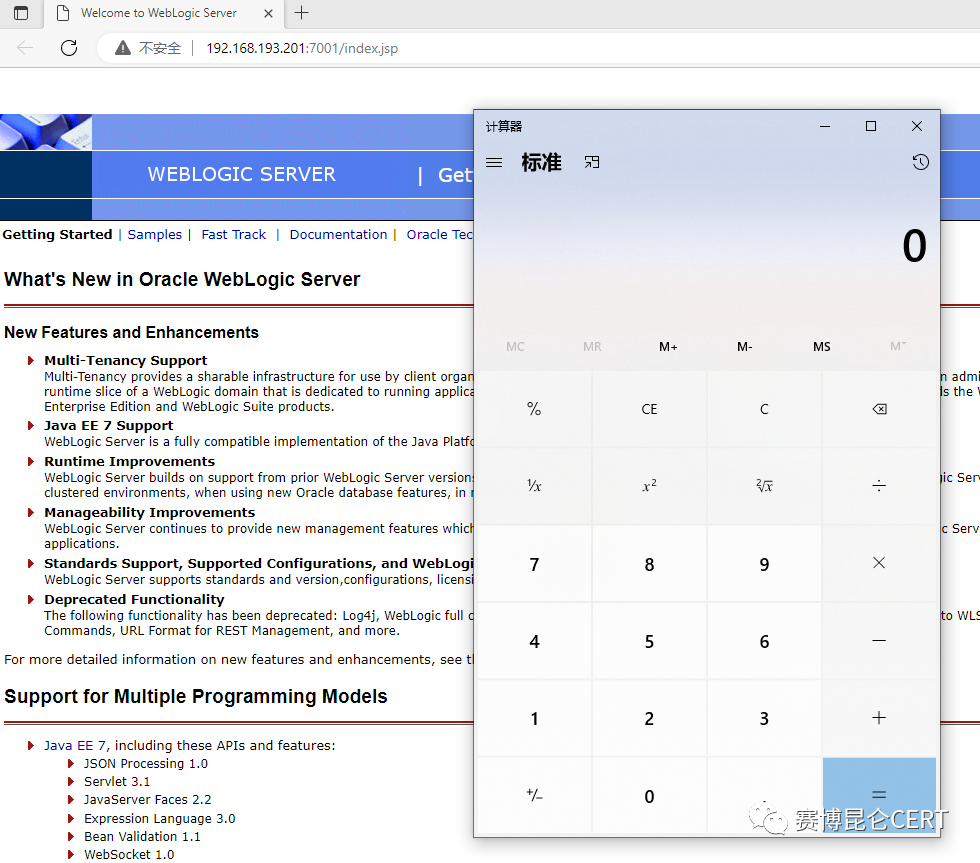This screenshot has width=980, height=863.
Task: Click the Runtime Improvements heading
Action: pyautogui.click(x=129, y=461)
